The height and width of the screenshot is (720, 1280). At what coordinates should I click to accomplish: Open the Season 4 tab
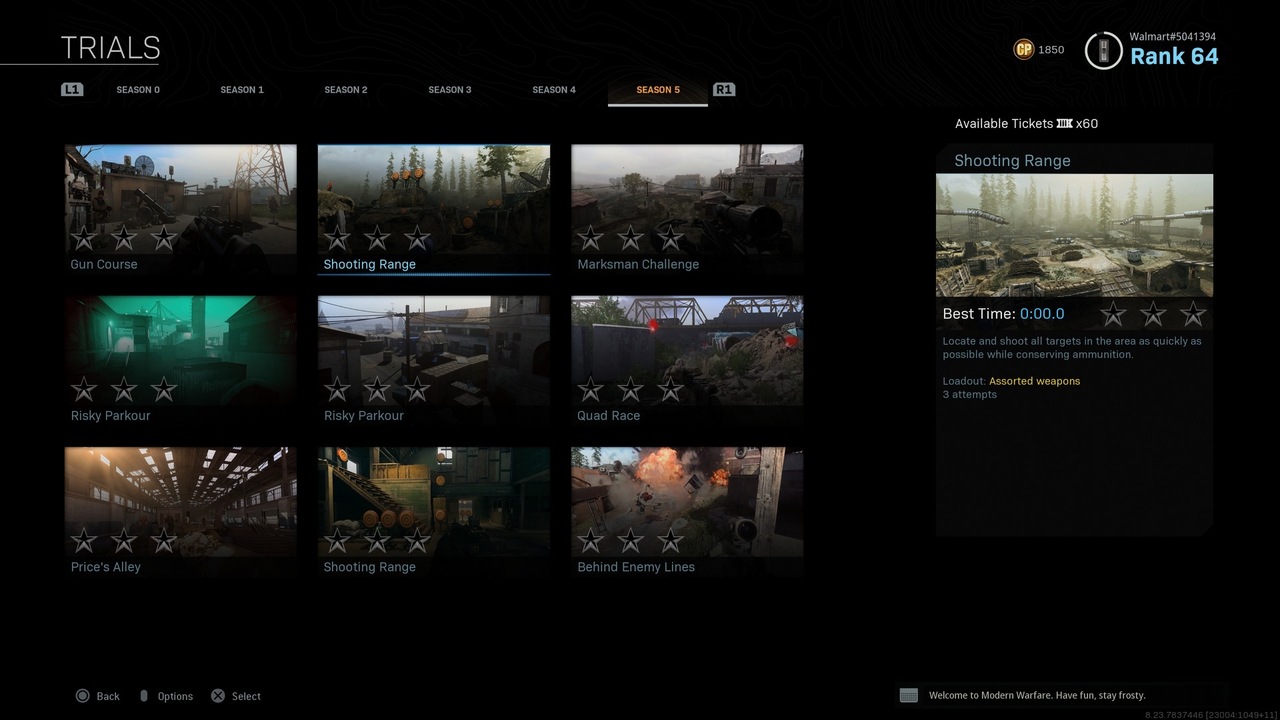click(x=554, y=90)
